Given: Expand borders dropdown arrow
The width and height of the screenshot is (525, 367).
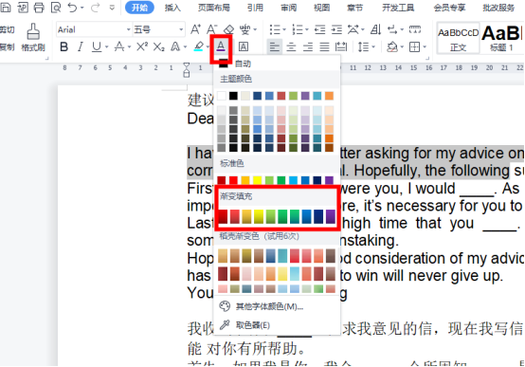Looking at the screenshot, I should point(425,47).
